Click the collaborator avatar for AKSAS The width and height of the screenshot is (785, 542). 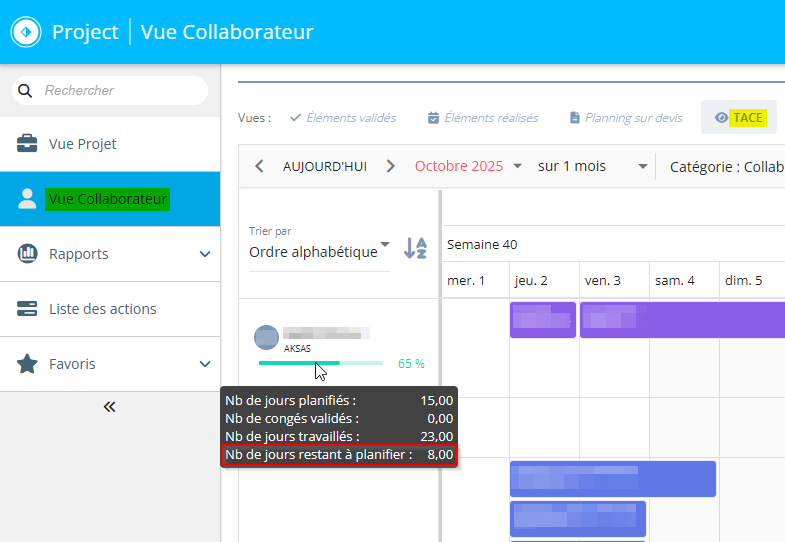point(266,337)
